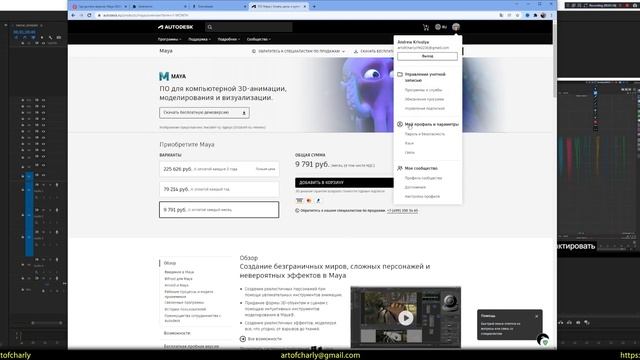
Task: Click ДОБАВИТЬ В КОРЗИНУ button
Action: pyautogui.click(x=344, y=182)
